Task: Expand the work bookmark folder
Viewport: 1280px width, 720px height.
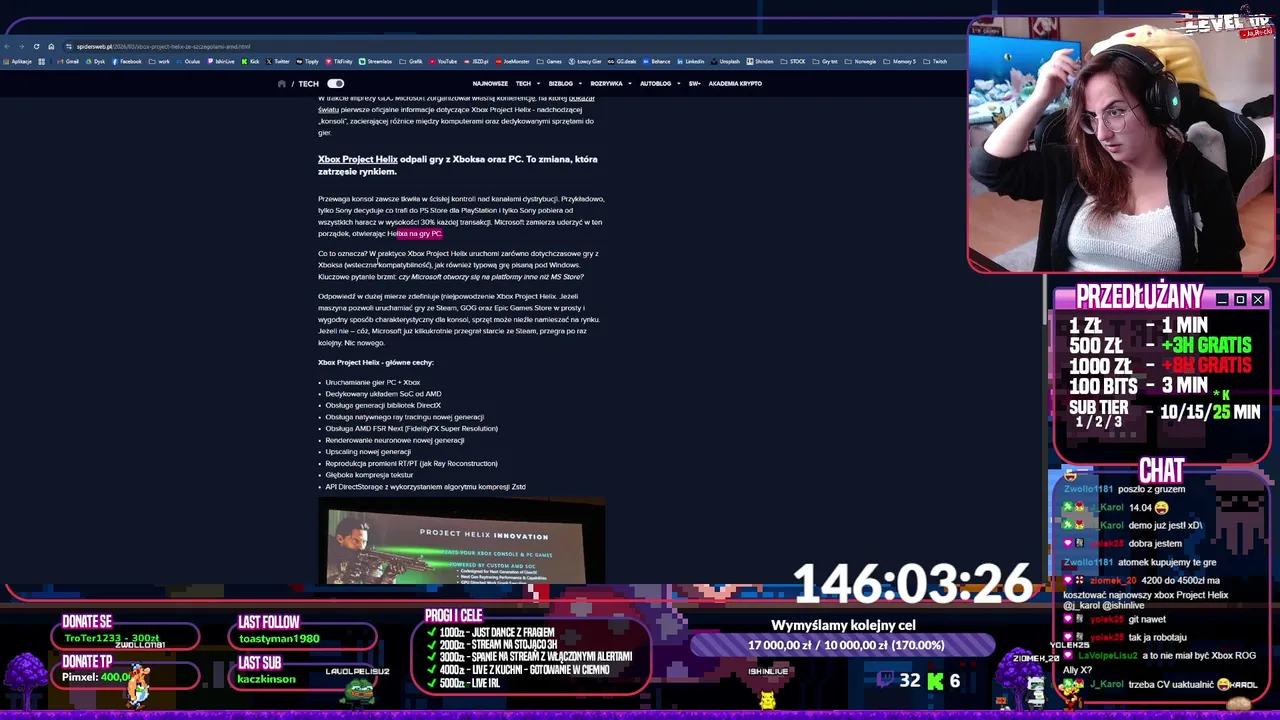Action: click(x=159, y=61)
